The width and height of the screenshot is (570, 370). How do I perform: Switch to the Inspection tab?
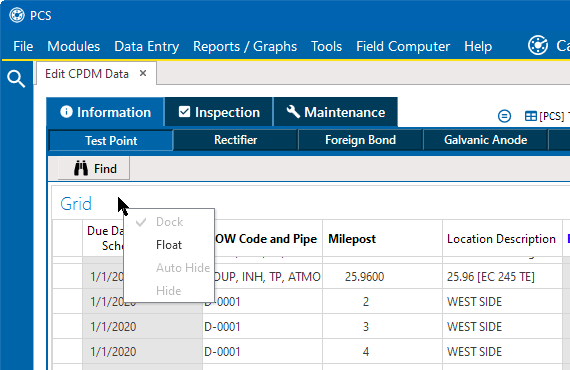tap(219, 112)
